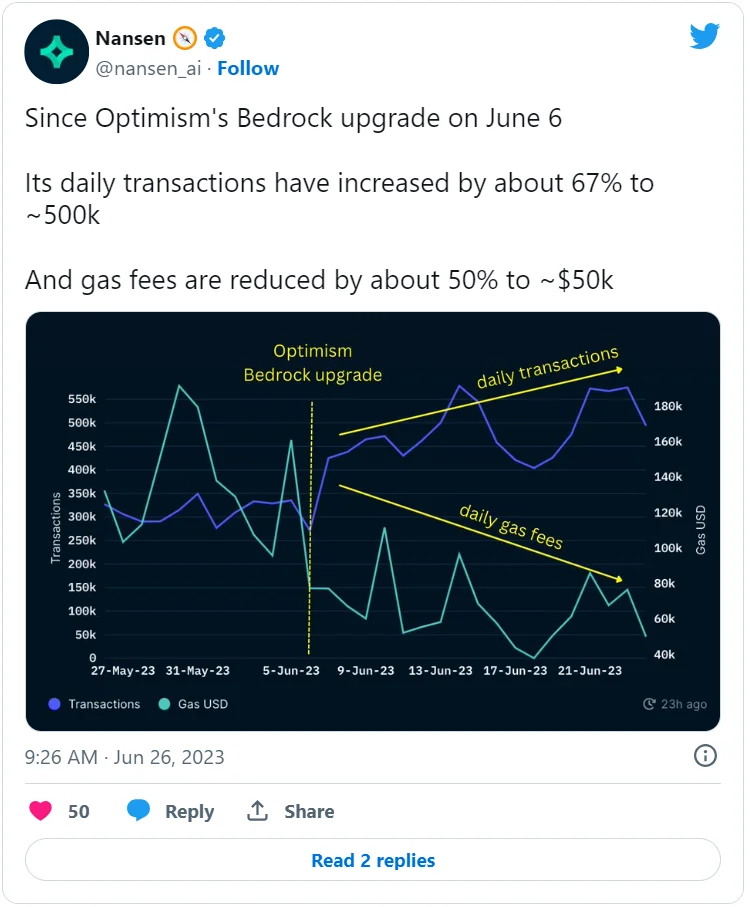
Task: Click the reply speech bubble icon
Action: coord(139,811)
